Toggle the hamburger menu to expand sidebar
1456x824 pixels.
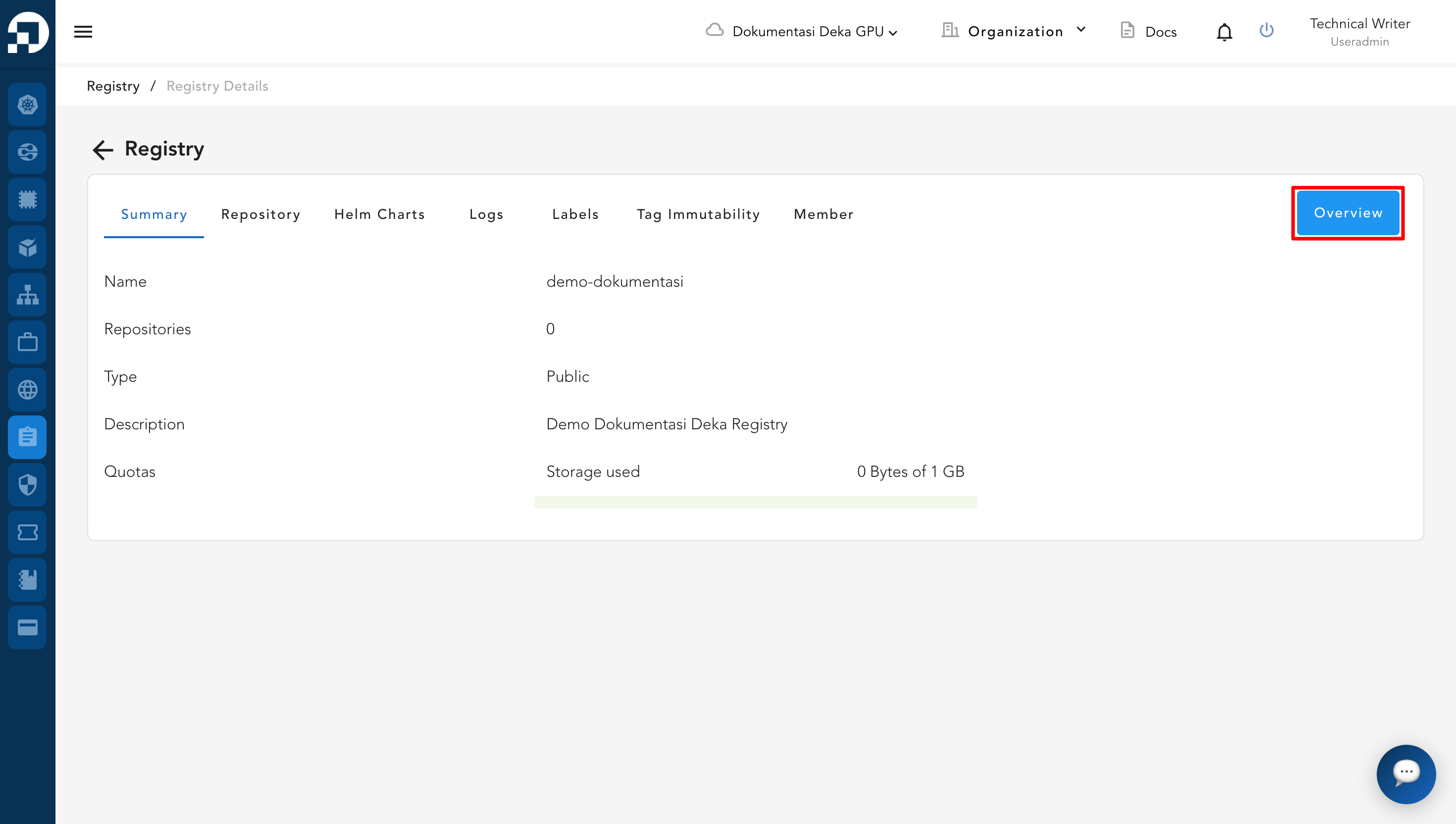coord(83,32)
